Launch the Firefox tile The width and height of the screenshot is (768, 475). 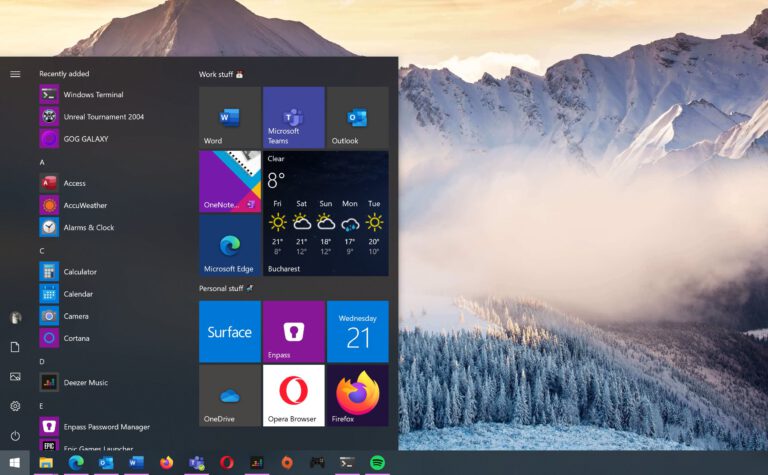[358, 395]
